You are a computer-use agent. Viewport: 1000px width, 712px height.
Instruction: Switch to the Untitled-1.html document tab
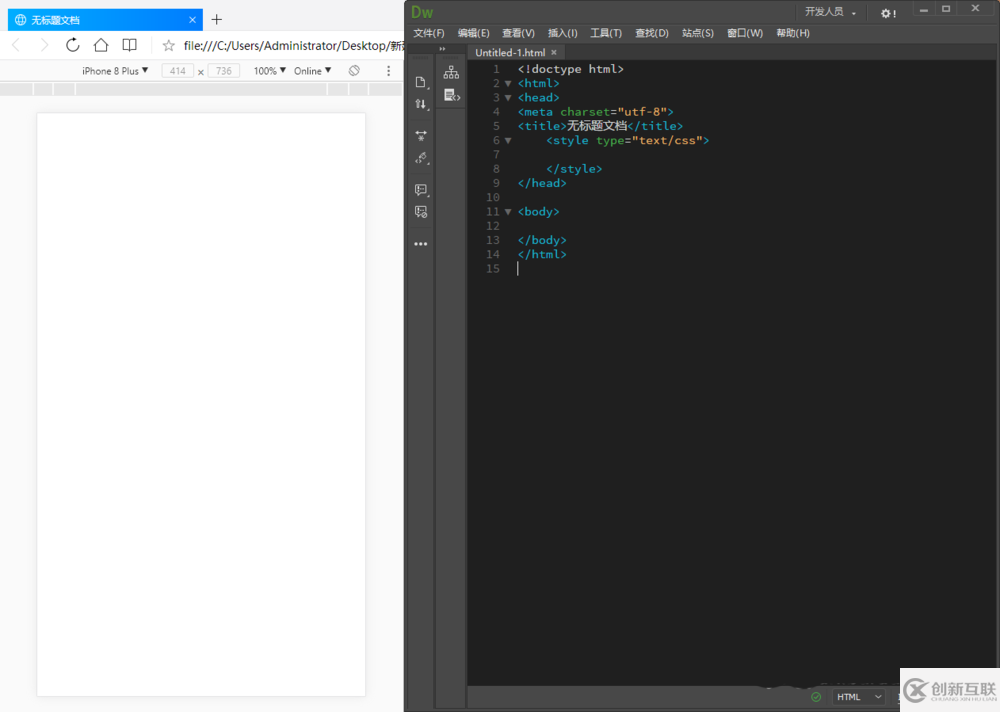tap(509, 52)
